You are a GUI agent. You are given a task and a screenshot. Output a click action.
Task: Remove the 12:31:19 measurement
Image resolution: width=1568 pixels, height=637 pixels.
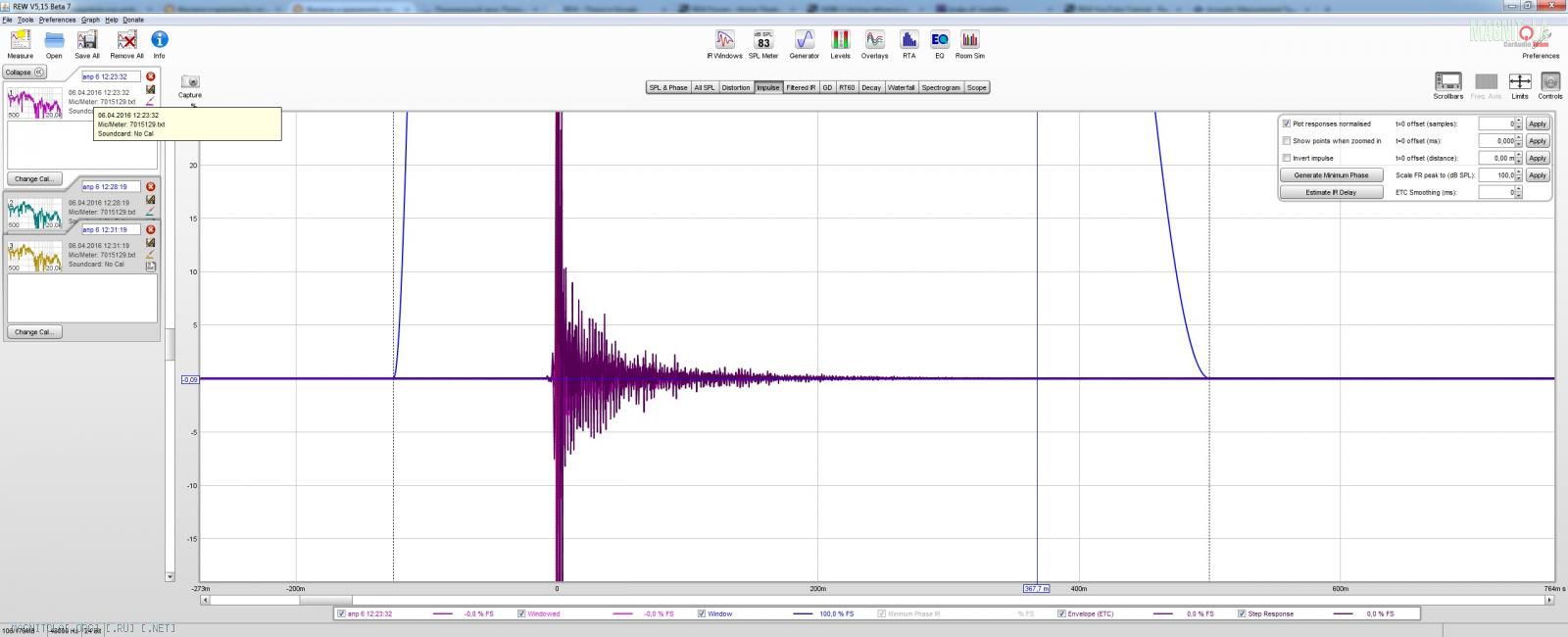(x=151, y=230)
